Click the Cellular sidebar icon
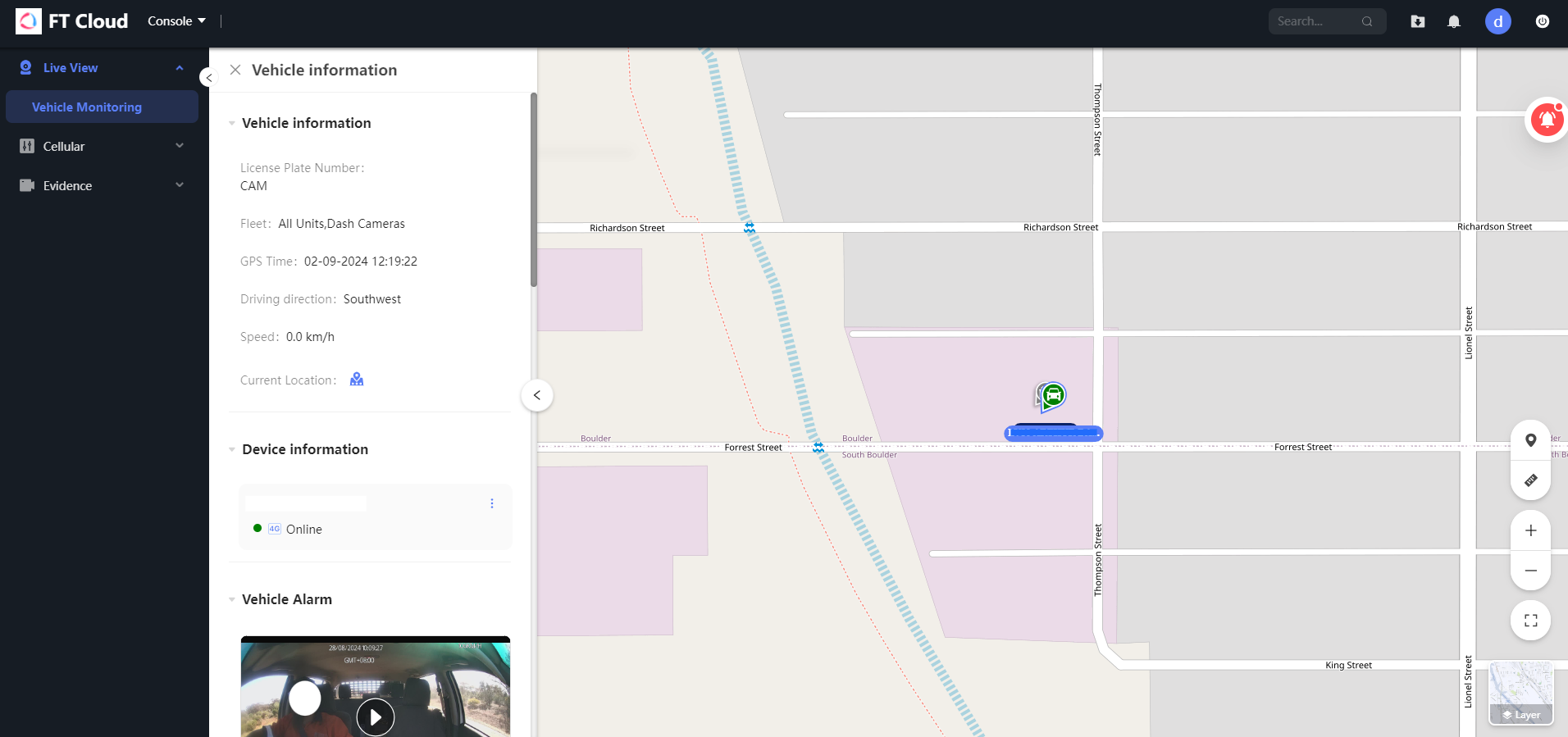 click(27, 146)
